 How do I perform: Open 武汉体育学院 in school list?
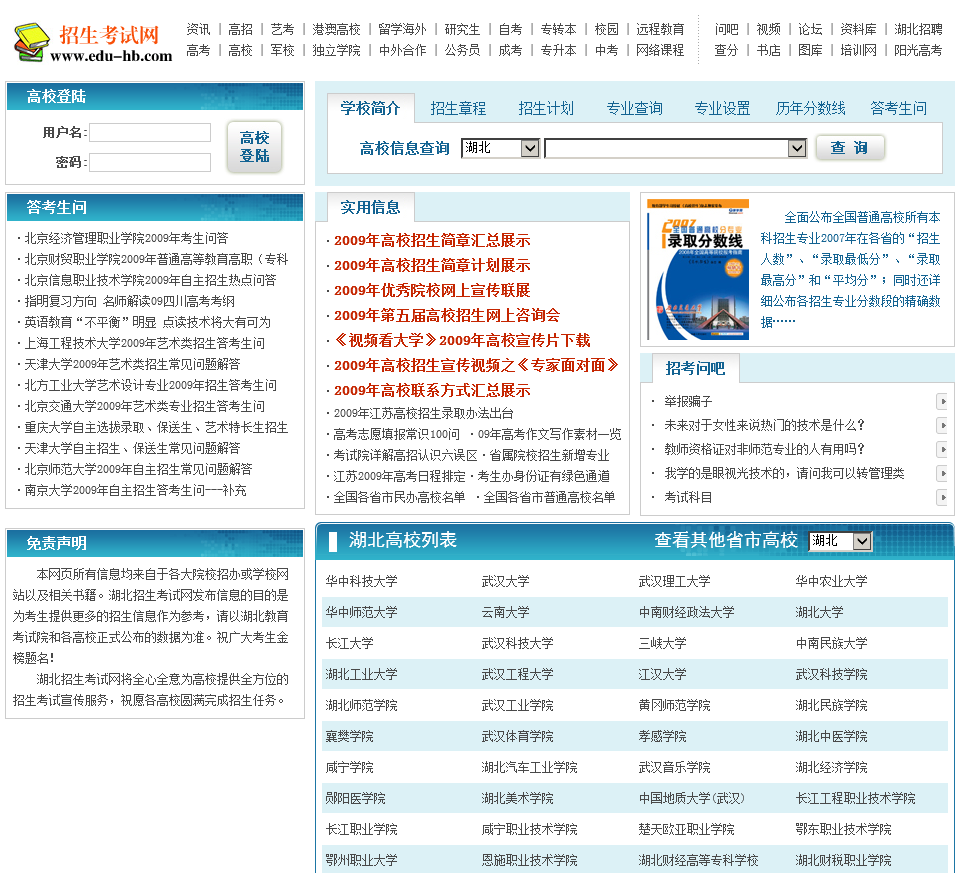click(517, 736)
